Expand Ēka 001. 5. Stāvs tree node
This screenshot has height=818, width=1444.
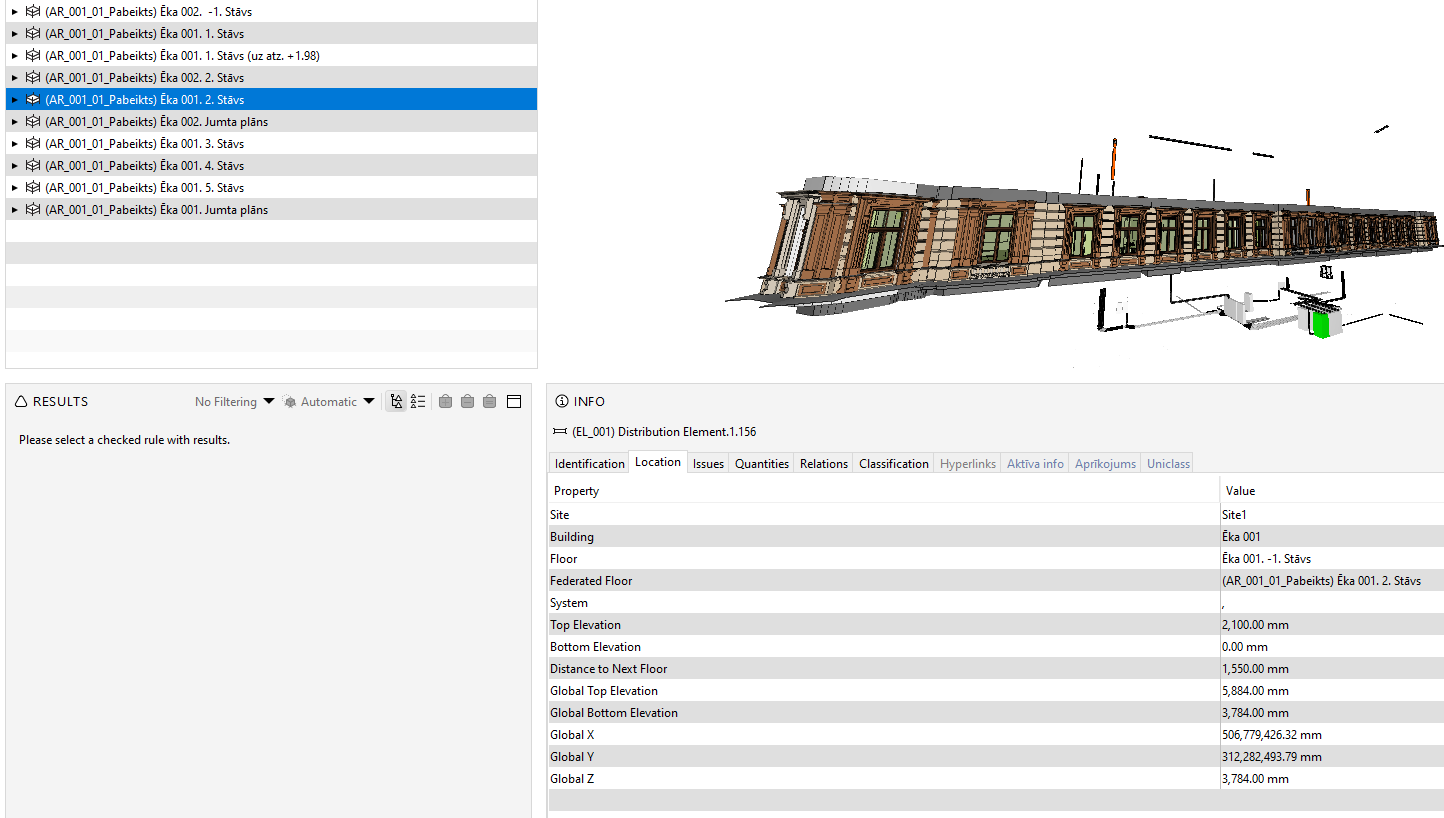[x=14, y=188]
